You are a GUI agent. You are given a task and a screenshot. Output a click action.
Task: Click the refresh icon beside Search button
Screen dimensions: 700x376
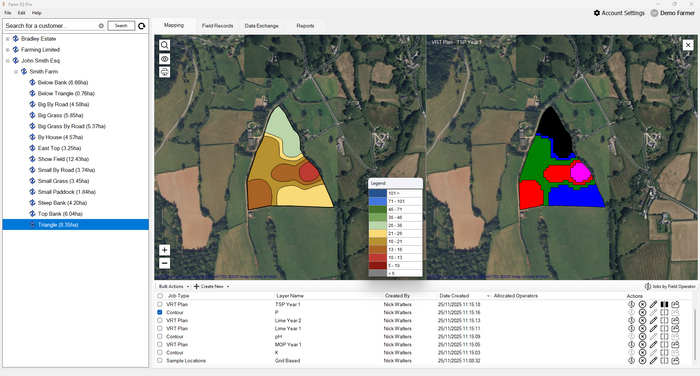[x=142, y=26]
